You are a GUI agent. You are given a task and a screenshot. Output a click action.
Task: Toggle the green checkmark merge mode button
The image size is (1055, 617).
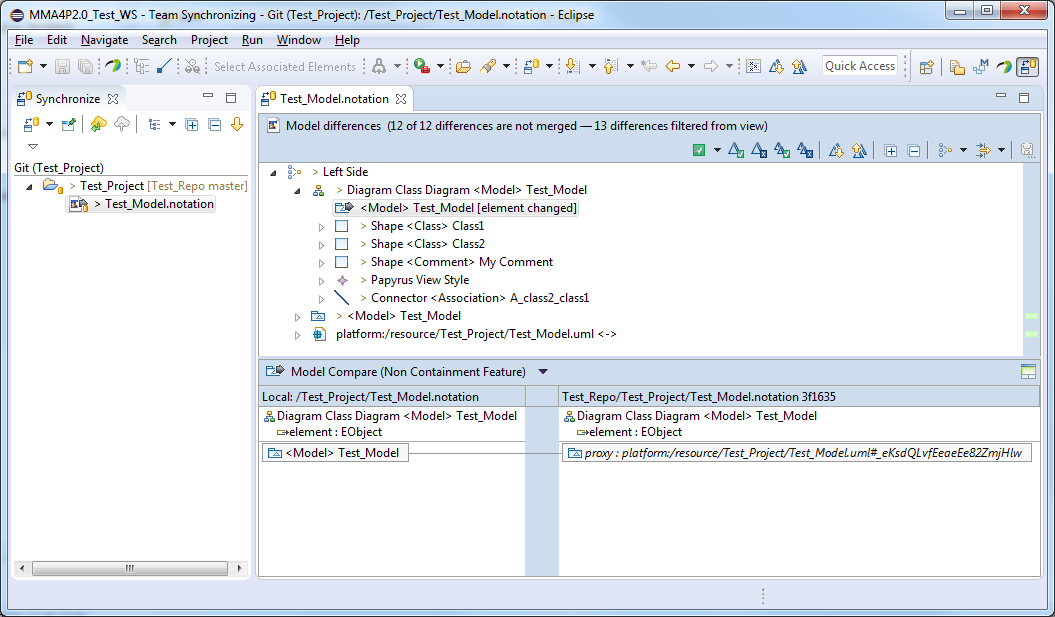pos(699,150)
